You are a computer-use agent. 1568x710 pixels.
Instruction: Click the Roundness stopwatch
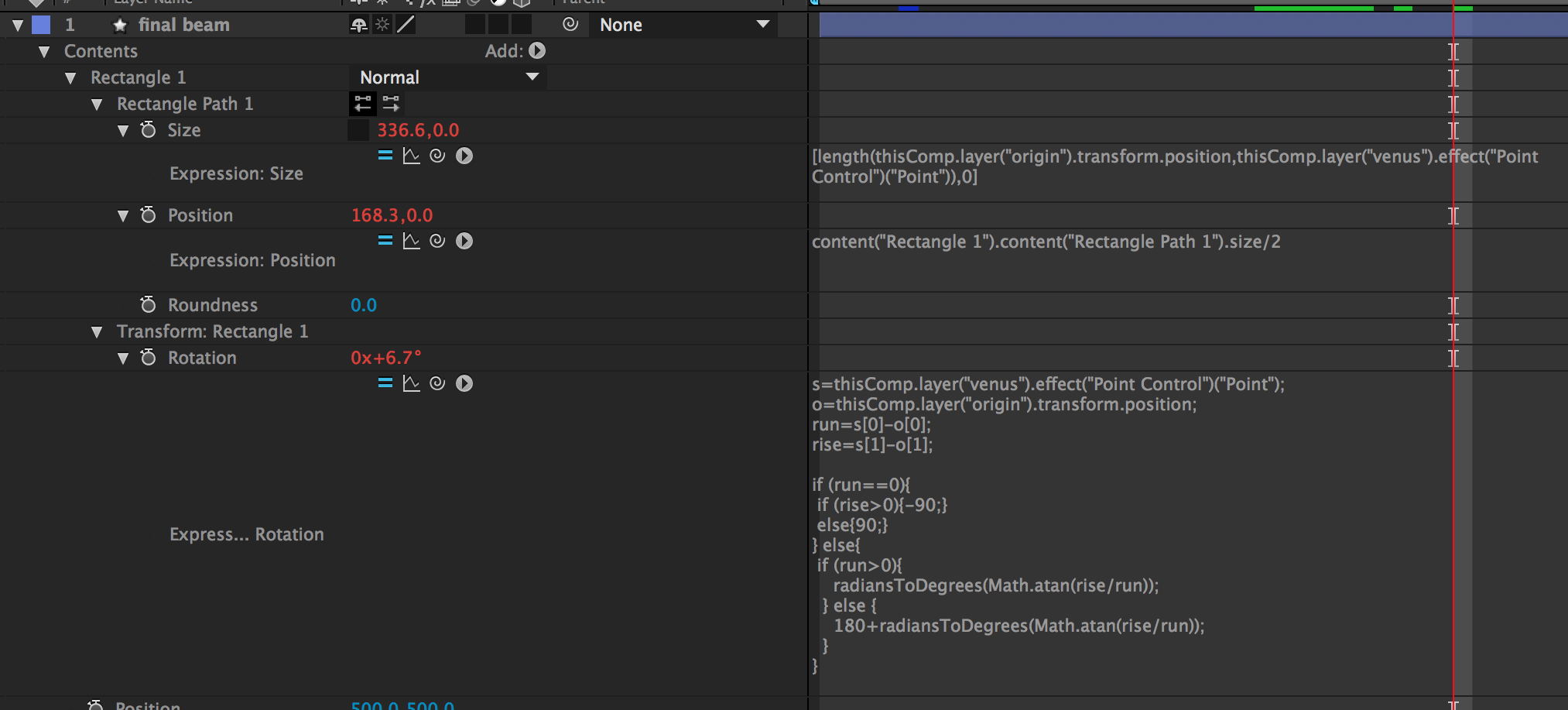coord(149,304)
